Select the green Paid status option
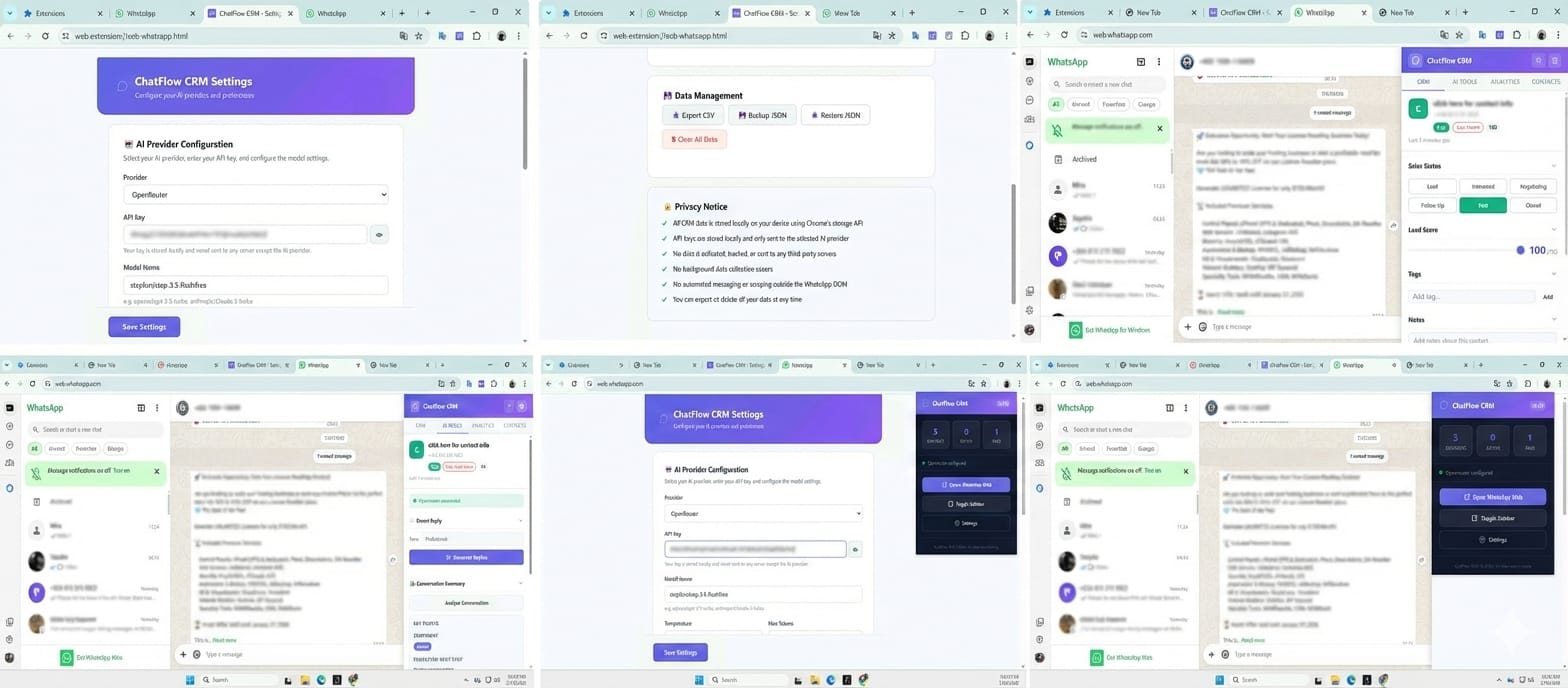This screenshot has height=688, width=1568. coord(1483,205)
